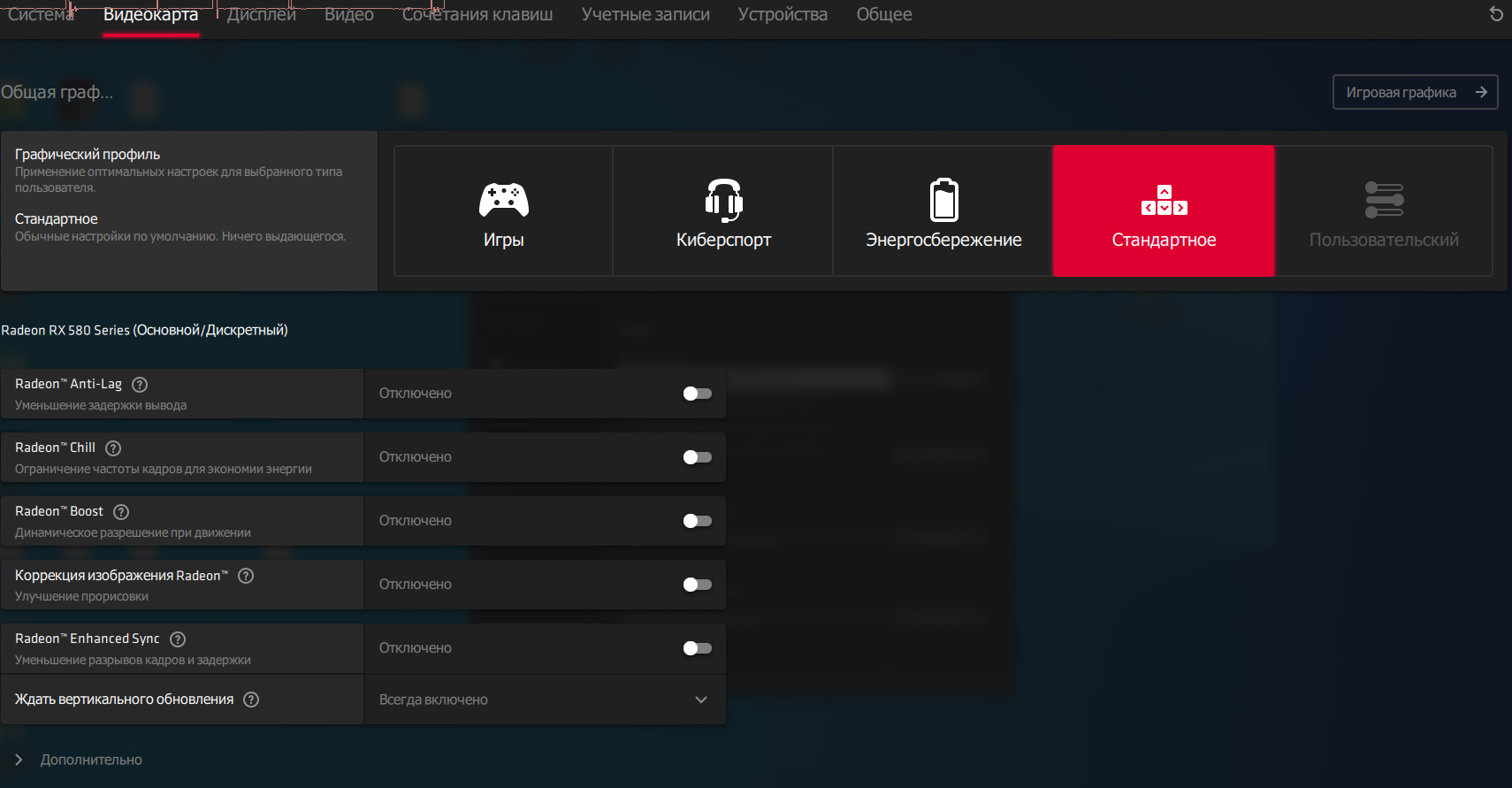The height and width of the screenshot is (788, 1512).
Task: Select the Игры gamepad profile icon
Action: (x=504, y=200)
